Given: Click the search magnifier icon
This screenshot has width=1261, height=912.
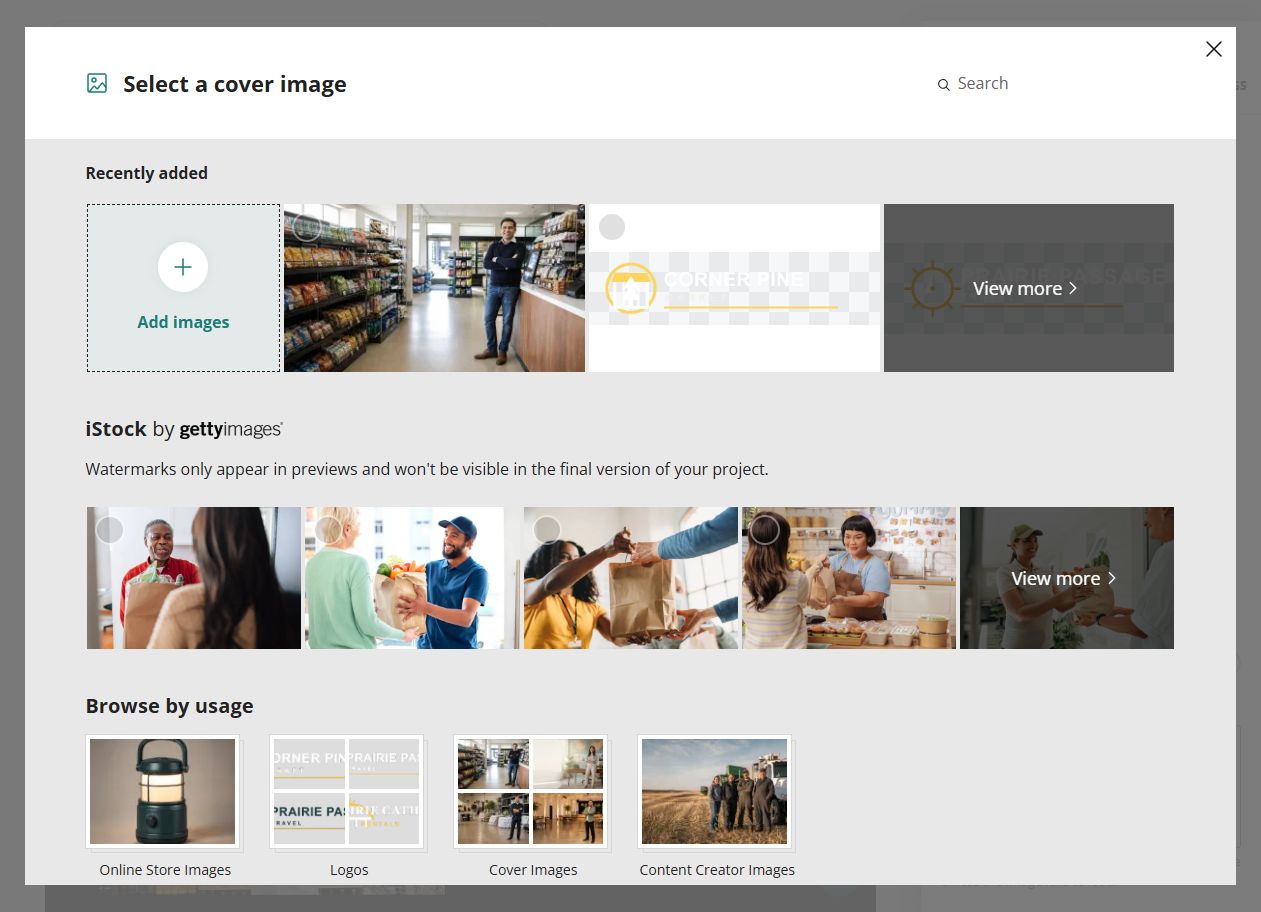Looking at the screenshot, I should click(x=943, y=85).
